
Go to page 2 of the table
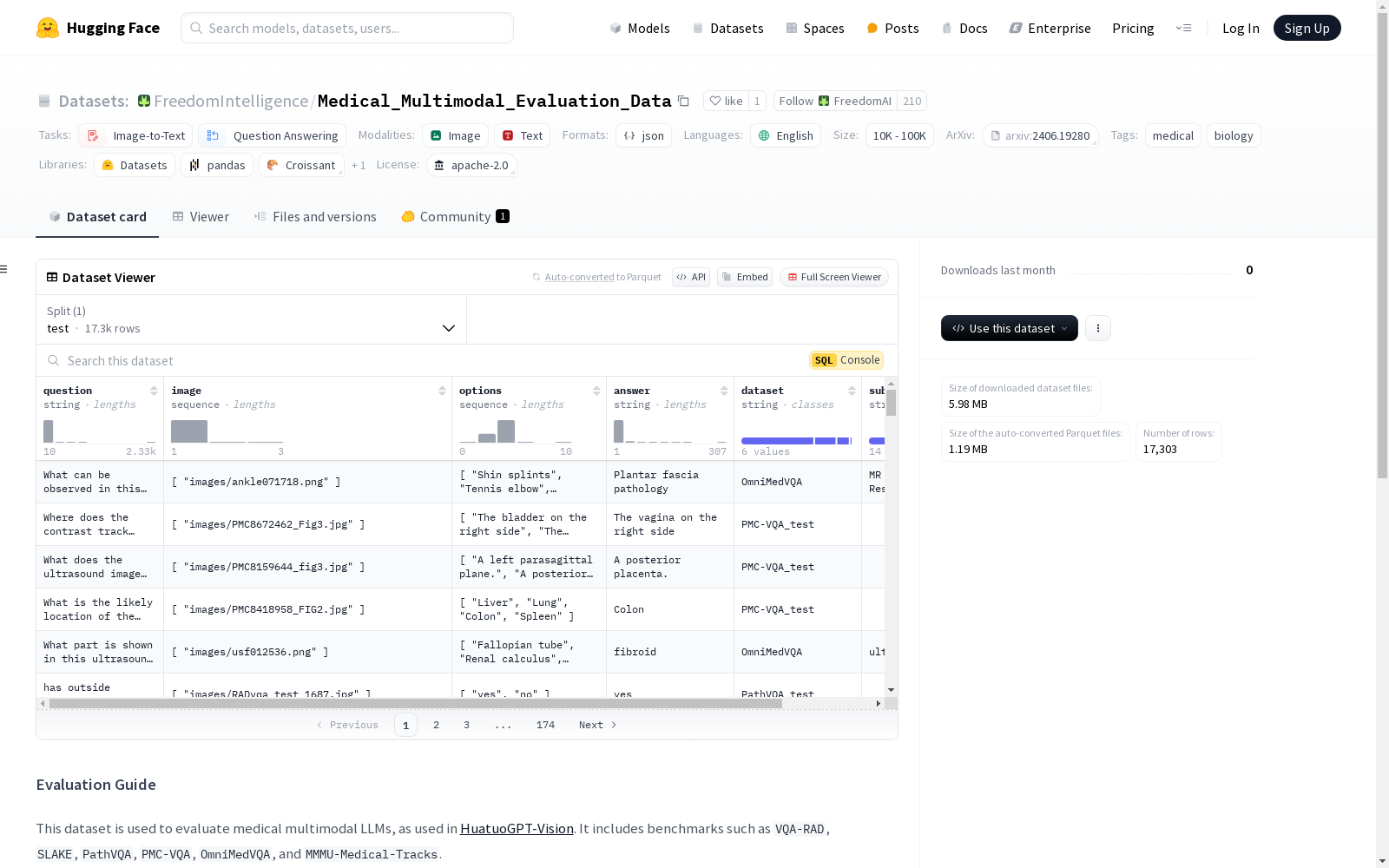436,725
